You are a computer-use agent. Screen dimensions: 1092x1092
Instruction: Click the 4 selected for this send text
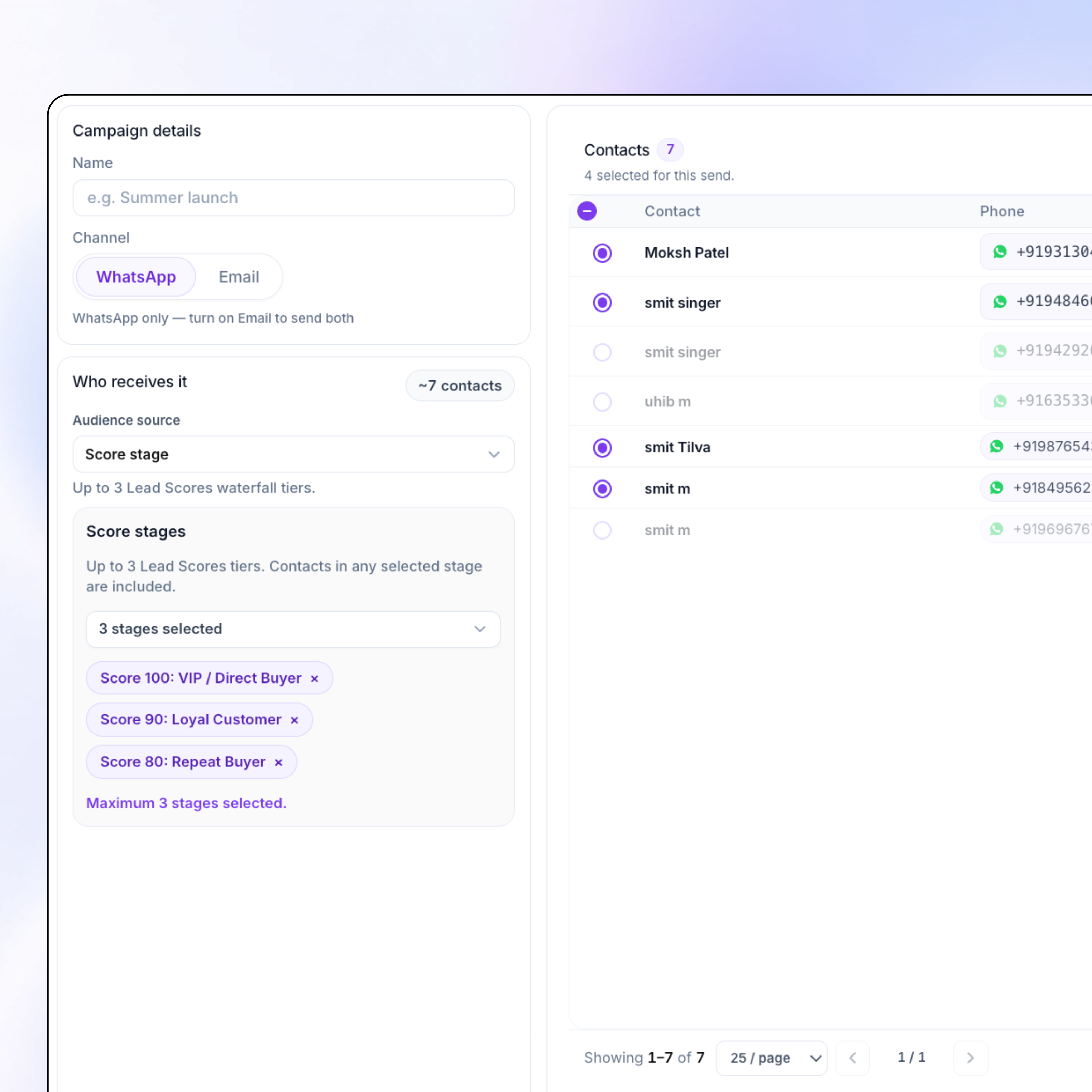tap(659, 176)
